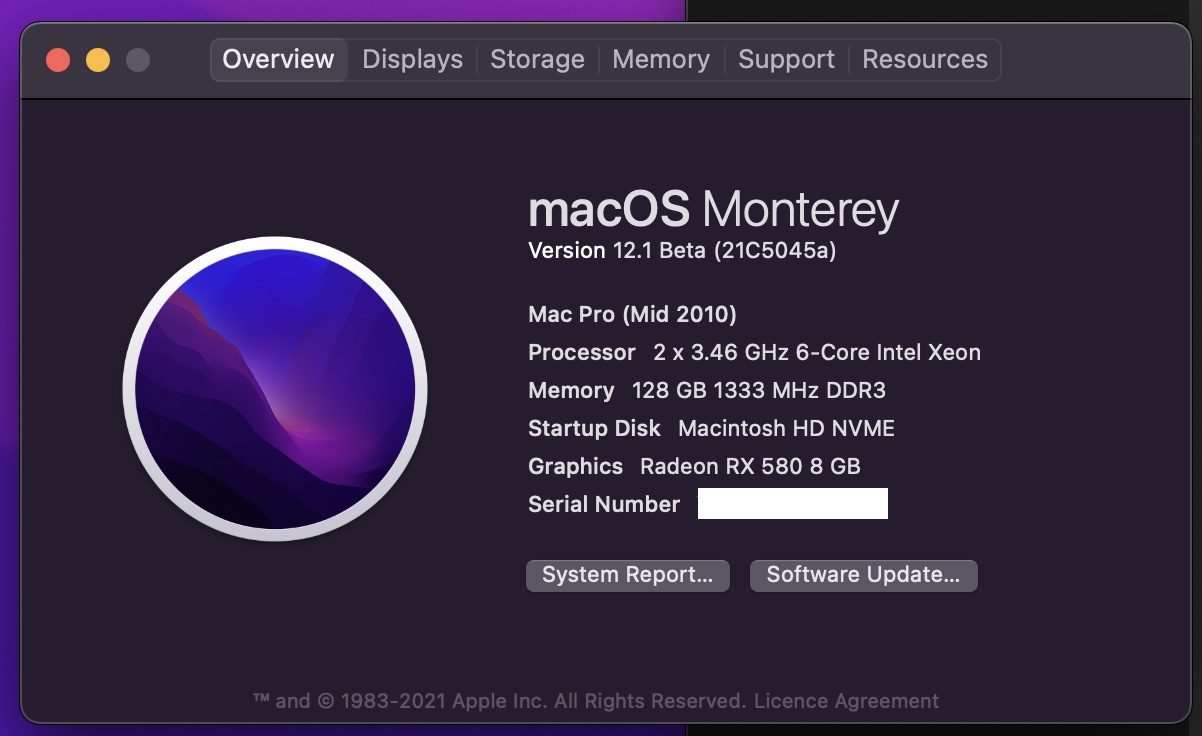
Task: Minimize the window with yellow button
Action: (x=98, y=60)
